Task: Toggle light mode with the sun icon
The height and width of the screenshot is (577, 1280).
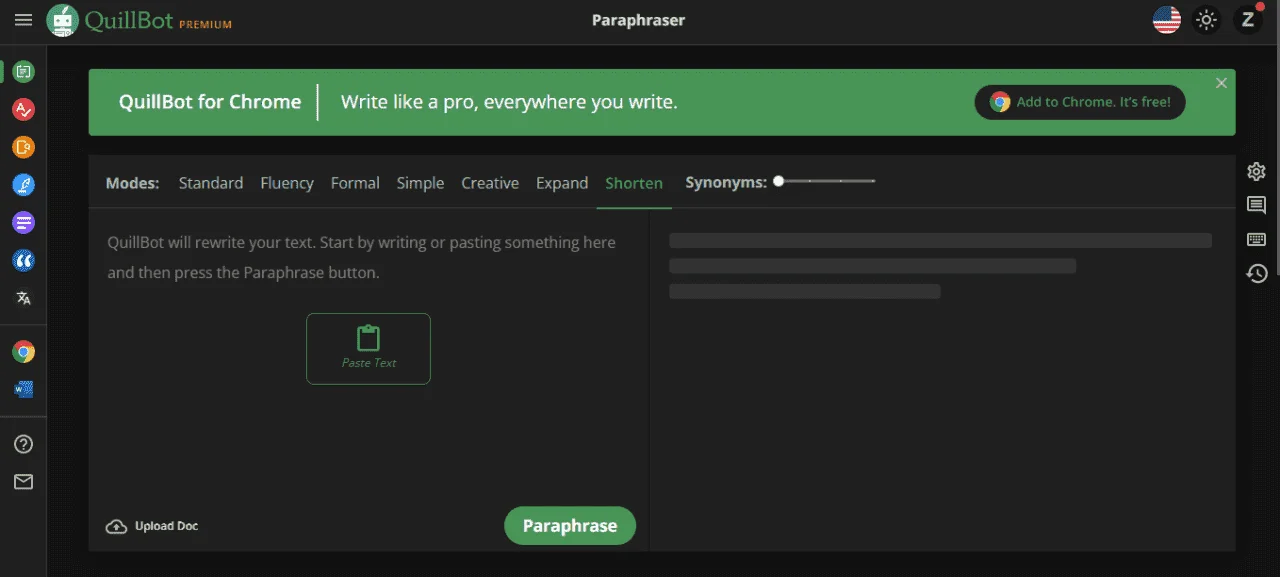Action: [1207, 20]
